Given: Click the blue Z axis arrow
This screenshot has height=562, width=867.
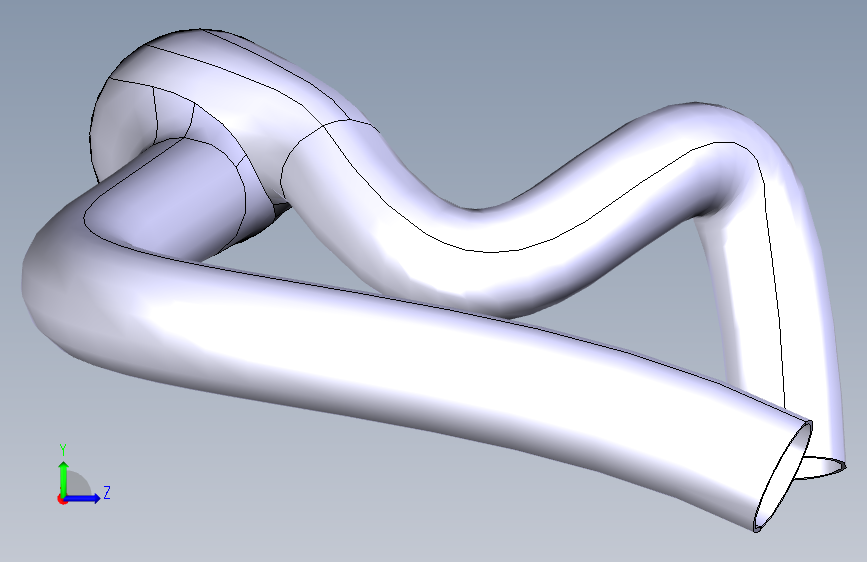Looking at the screenshot, I should (x=82, y=498).
